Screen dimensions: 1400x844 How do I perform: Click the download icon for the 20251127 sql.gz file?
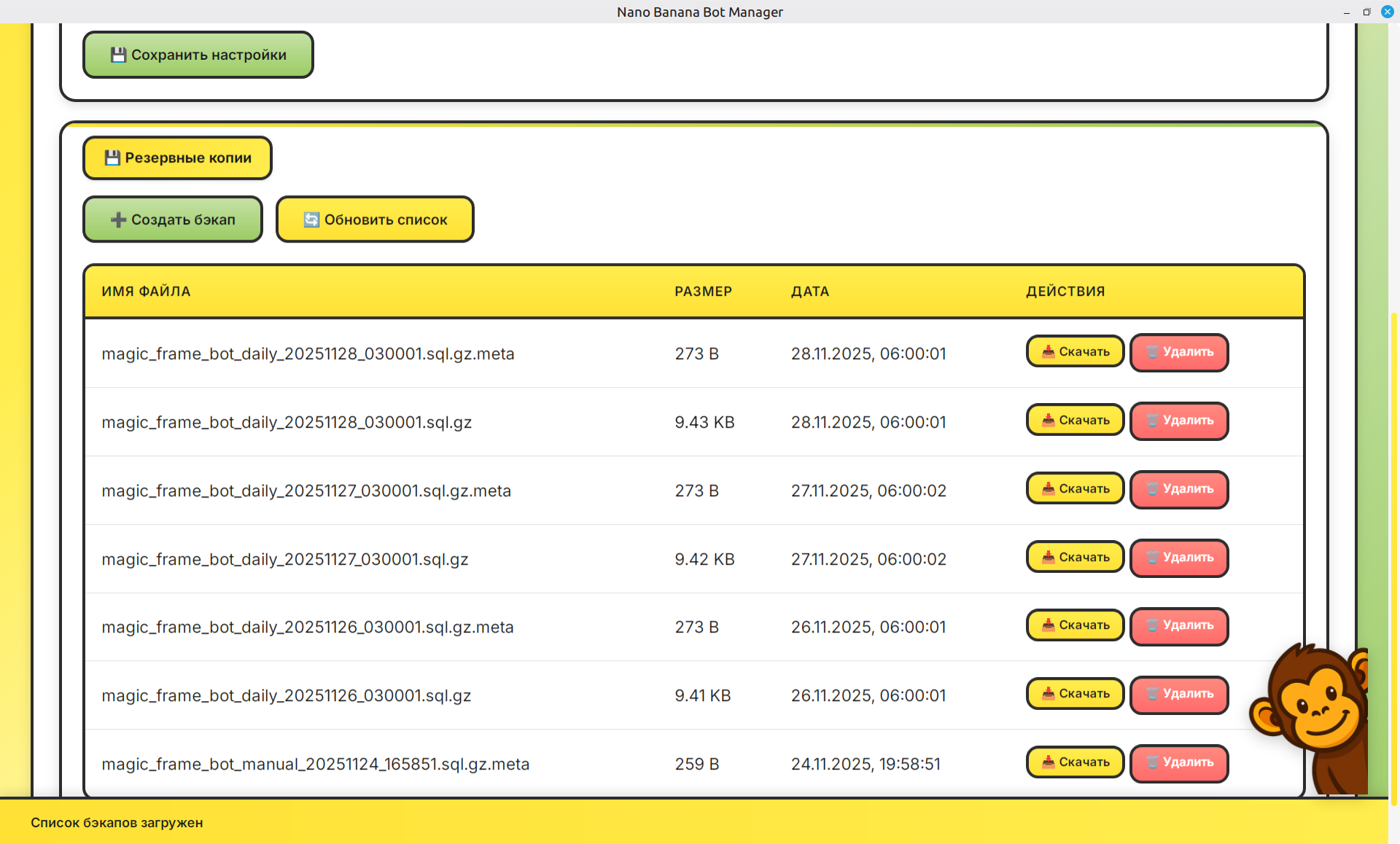[1048, 558]
